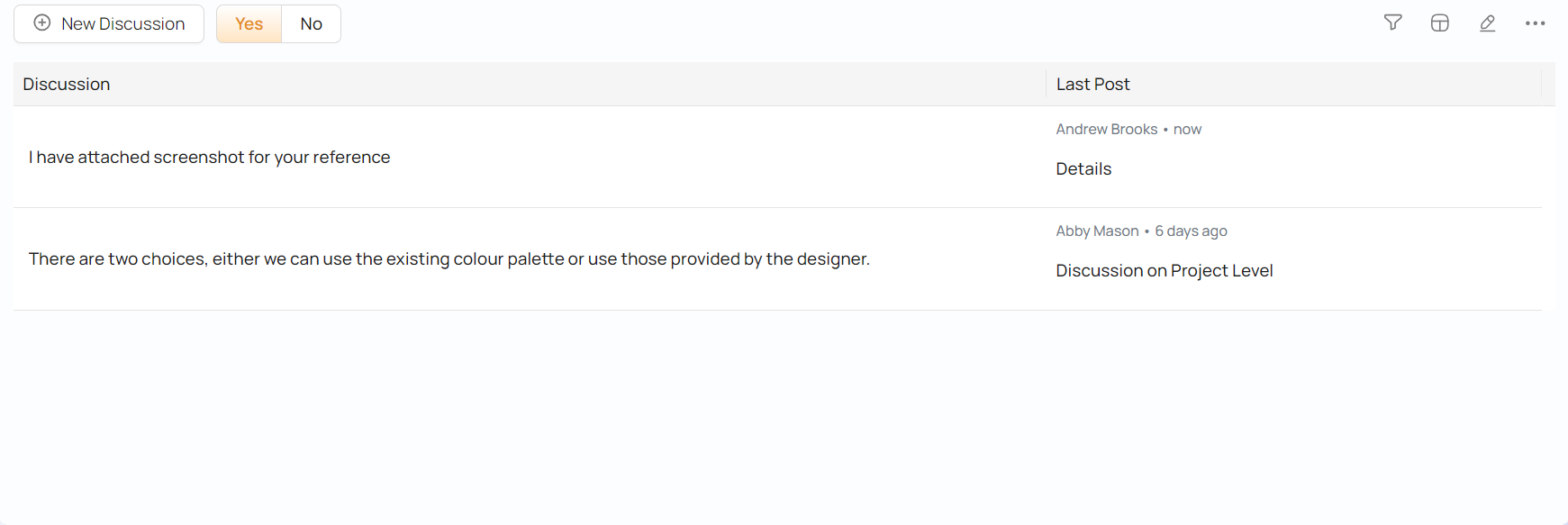Open the colour palette choices discussion
The image size is (1568, 525).
coord(449,259)
